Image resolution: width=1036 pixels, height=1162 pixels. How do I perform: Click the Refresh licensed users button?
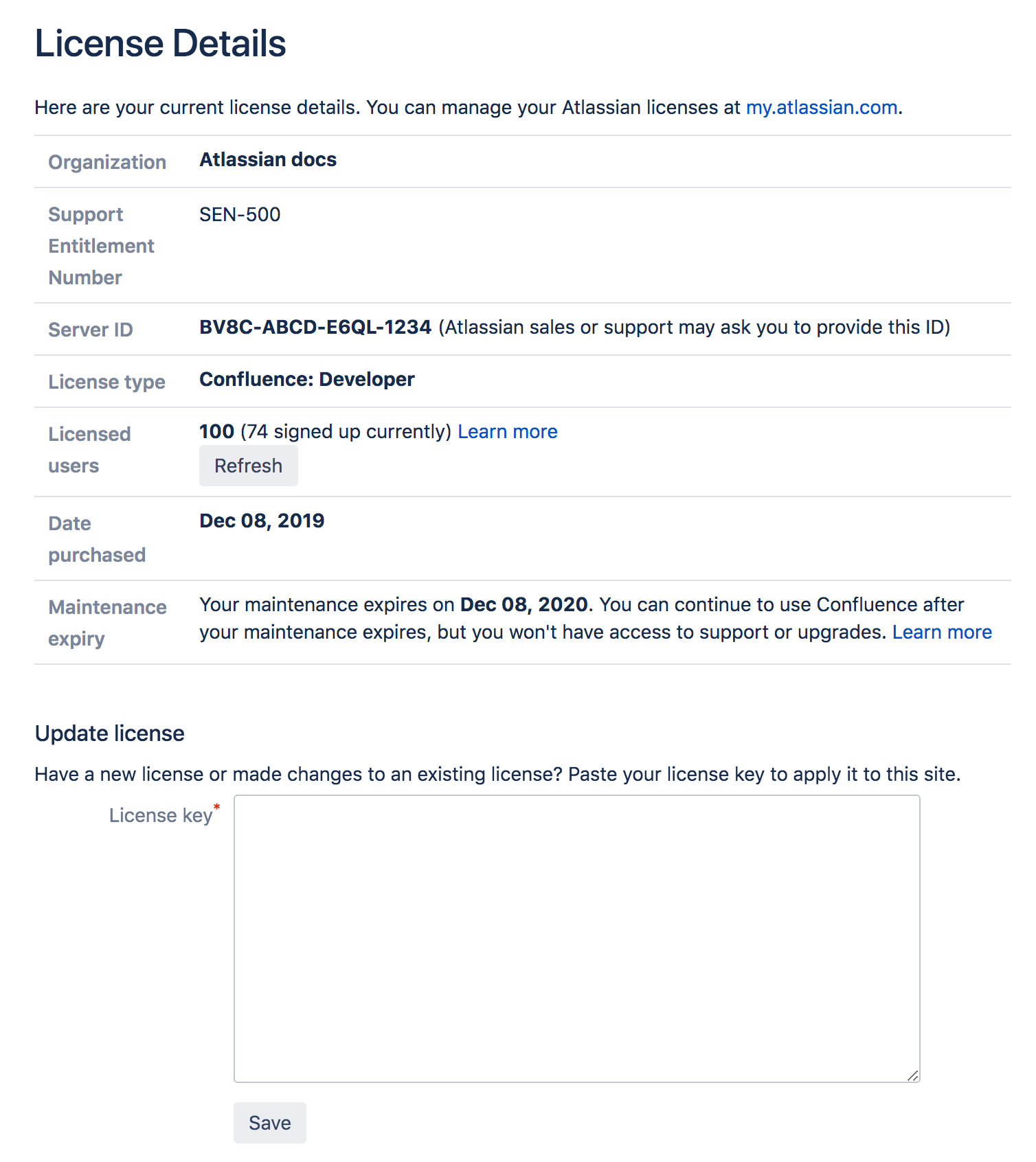tap(249, 466)
